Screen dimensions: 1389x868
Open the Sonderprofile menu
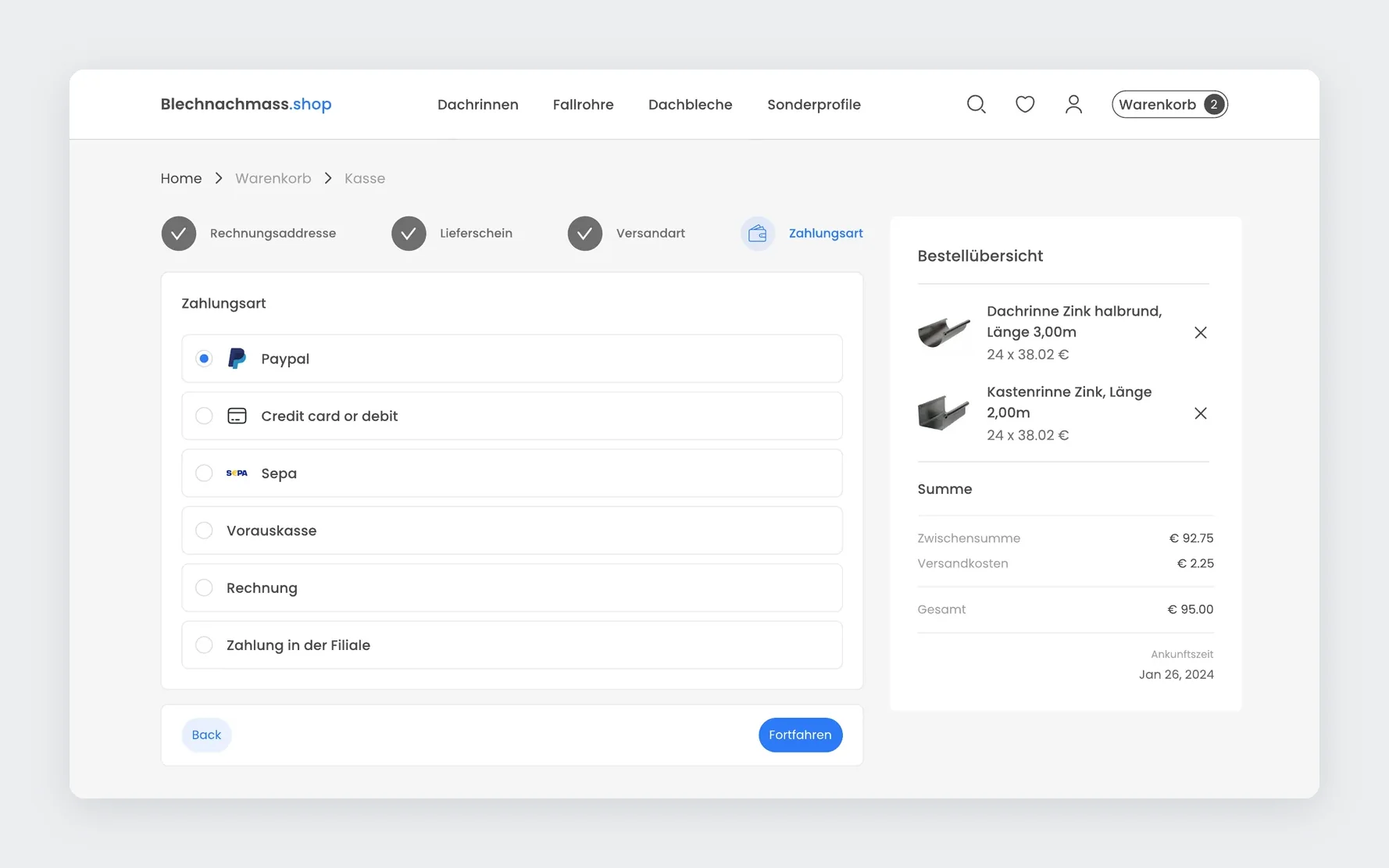(813, 104)
